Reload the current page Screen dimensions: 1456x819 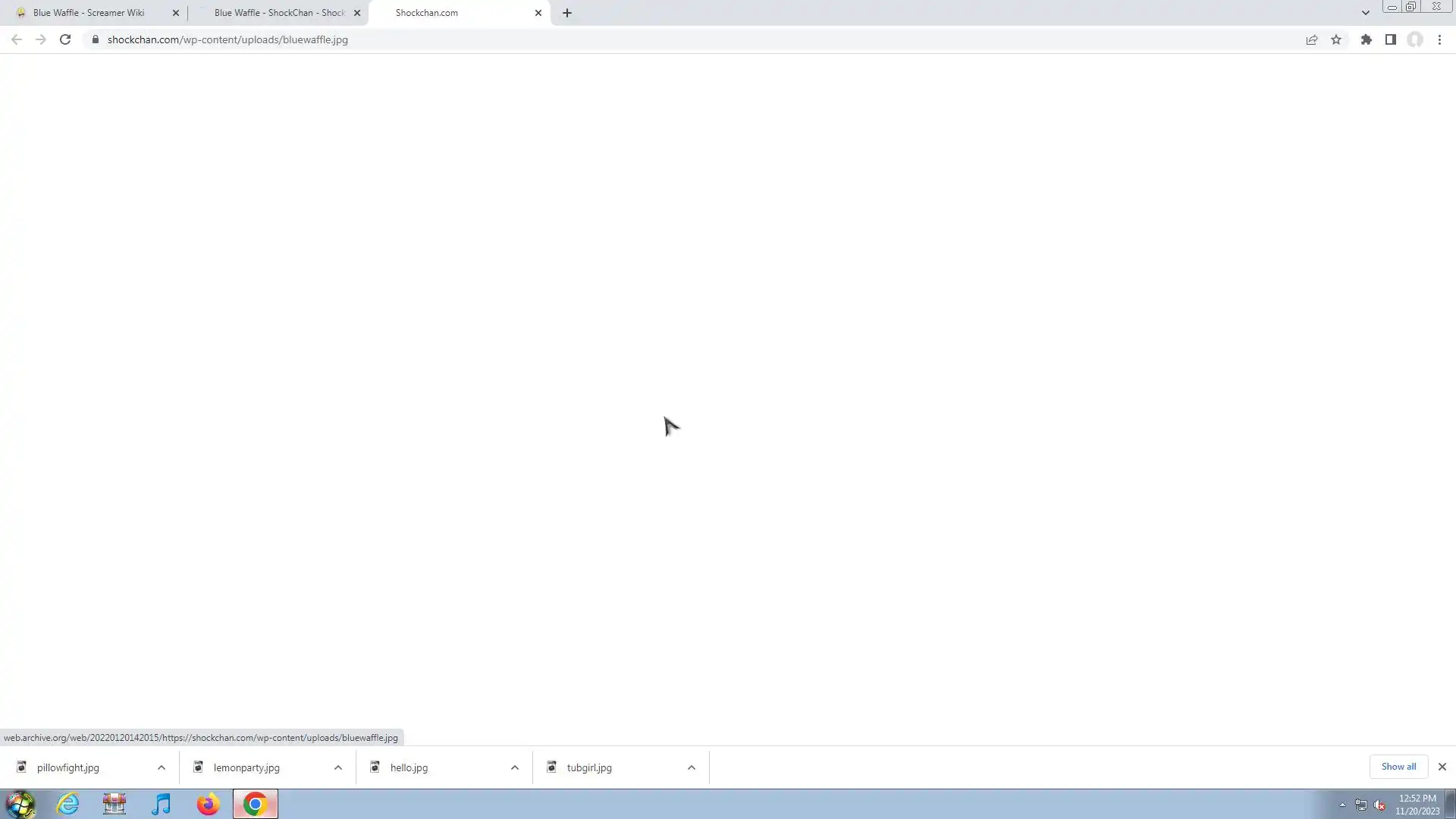[65, 39]
